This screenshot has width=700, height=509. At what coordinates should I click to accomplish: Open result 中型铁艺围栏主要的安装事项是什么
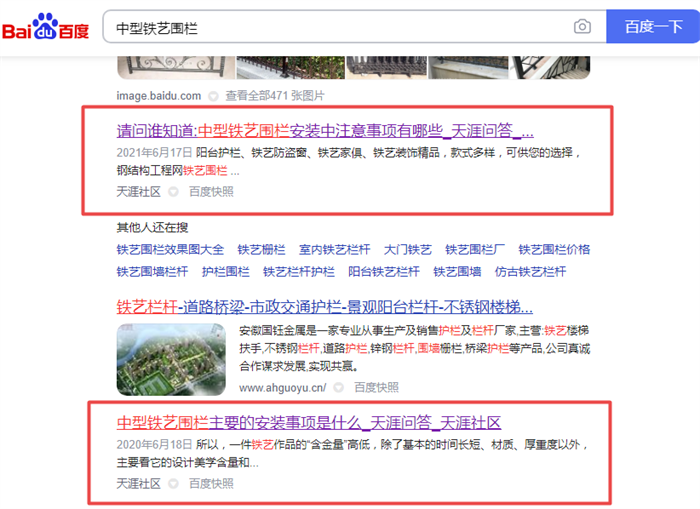[308, 422]
